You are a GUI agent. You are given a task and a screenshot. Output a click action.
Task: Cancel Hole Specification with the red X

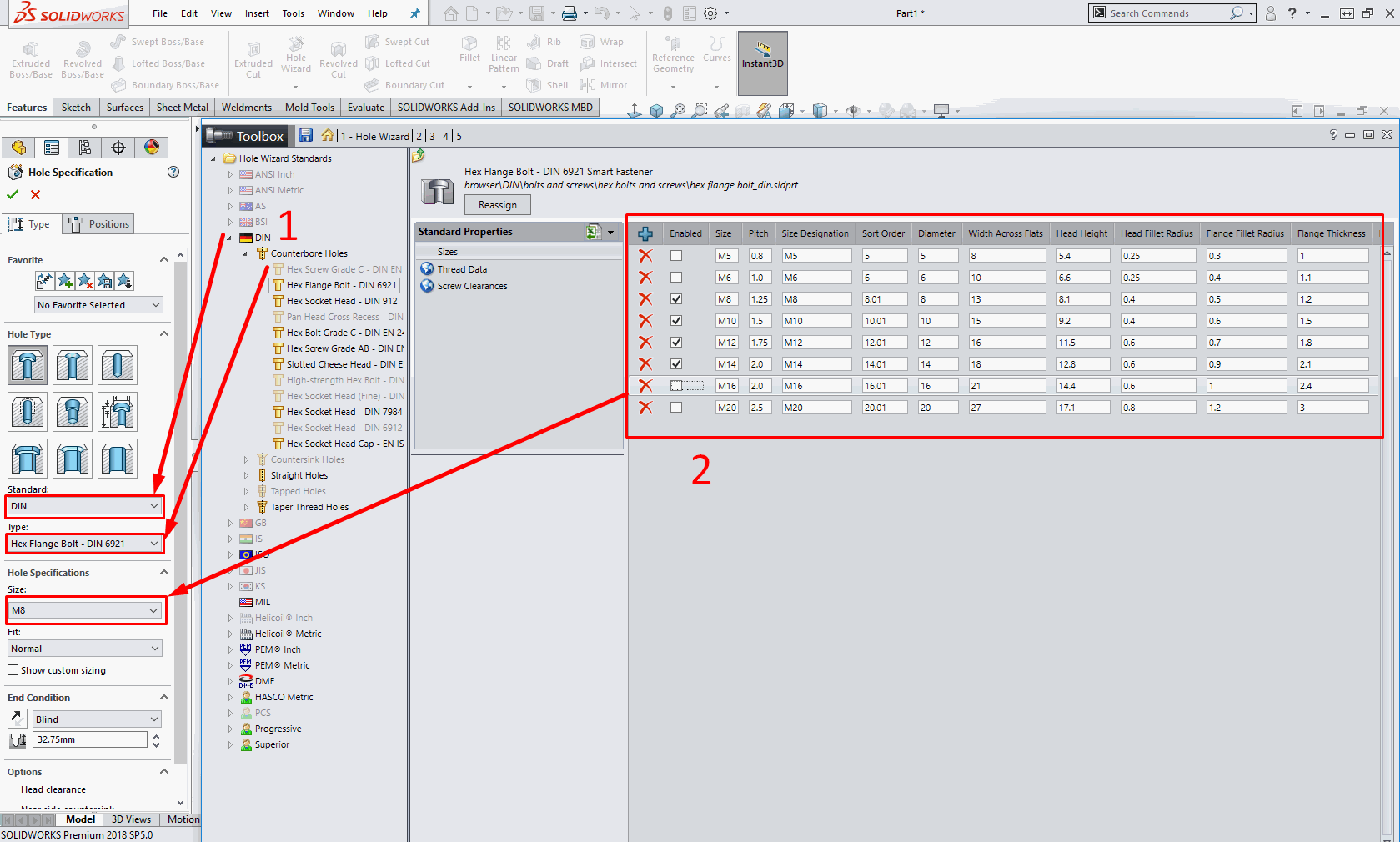pos(35,195)
